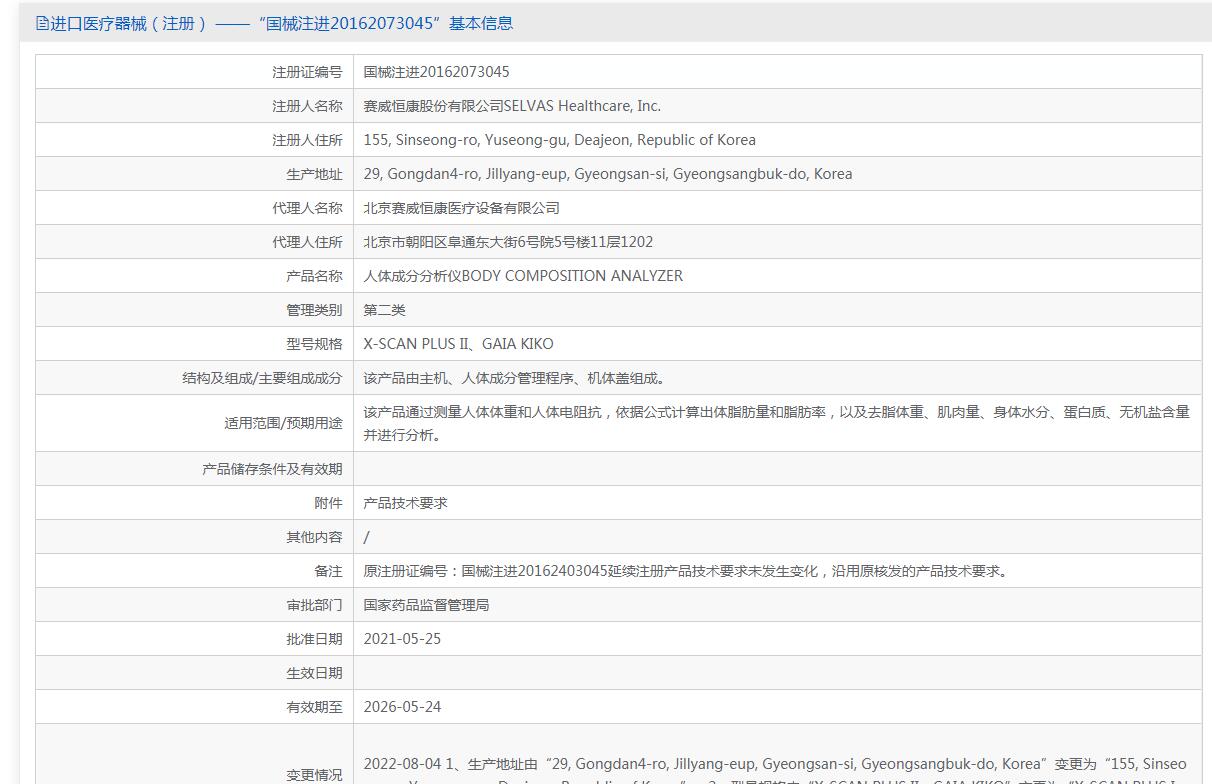The image size is (1212, 784).
Task: Select production address 29, Gongdan4-ro value
Action: (x=608, y=174)
